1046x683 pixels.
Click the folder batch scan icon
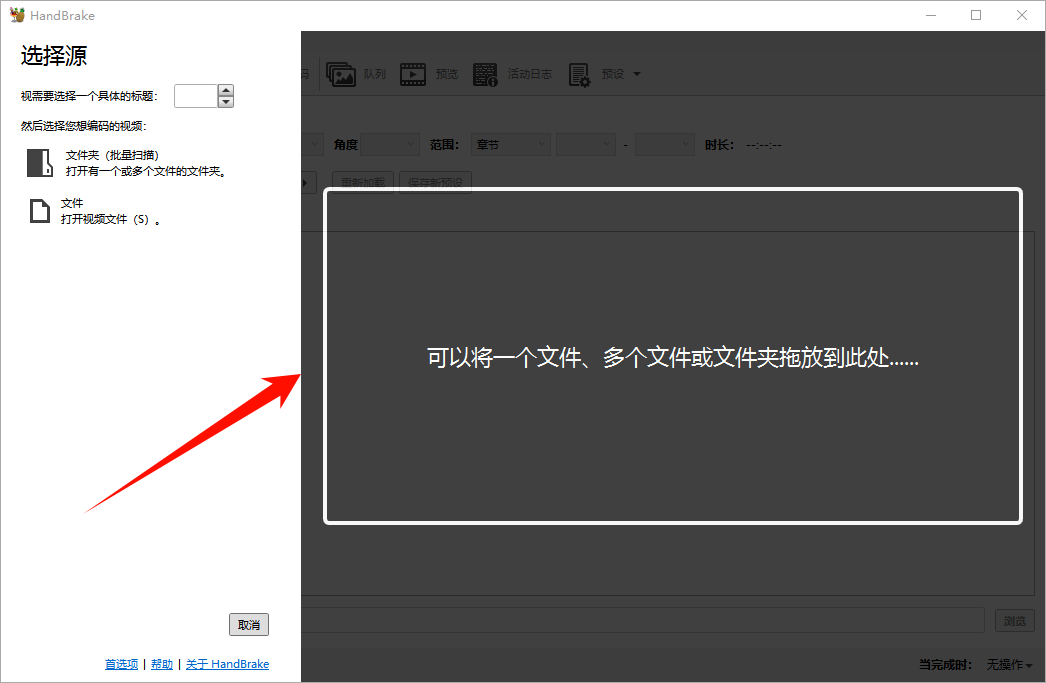[40, 163]
